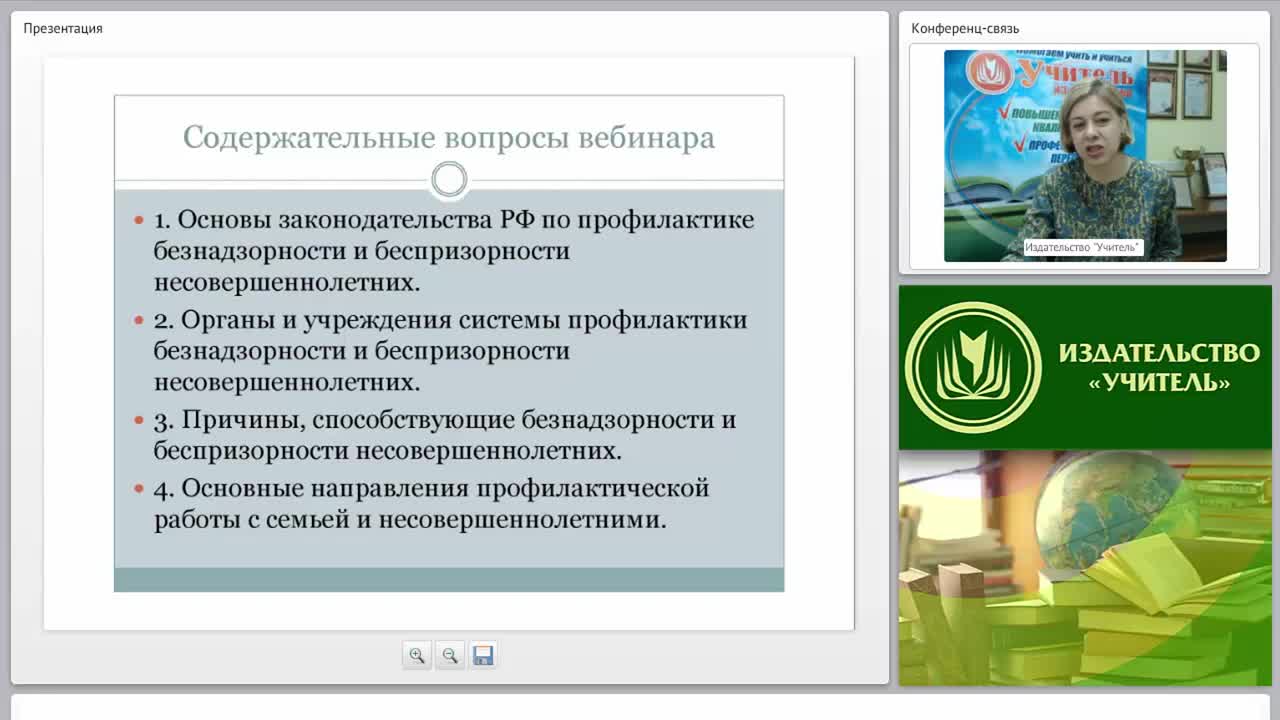Zoom in on the presentation slide
Viewport: 1280px width, 720px height.
point(417,655)
